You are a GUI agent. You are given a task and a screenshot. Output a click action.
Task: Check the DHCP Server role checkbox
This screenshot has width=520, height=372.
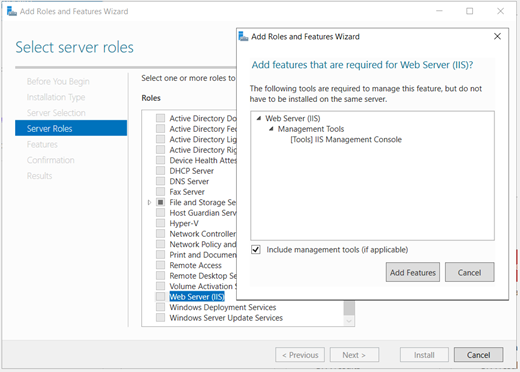tap(160, 171)
